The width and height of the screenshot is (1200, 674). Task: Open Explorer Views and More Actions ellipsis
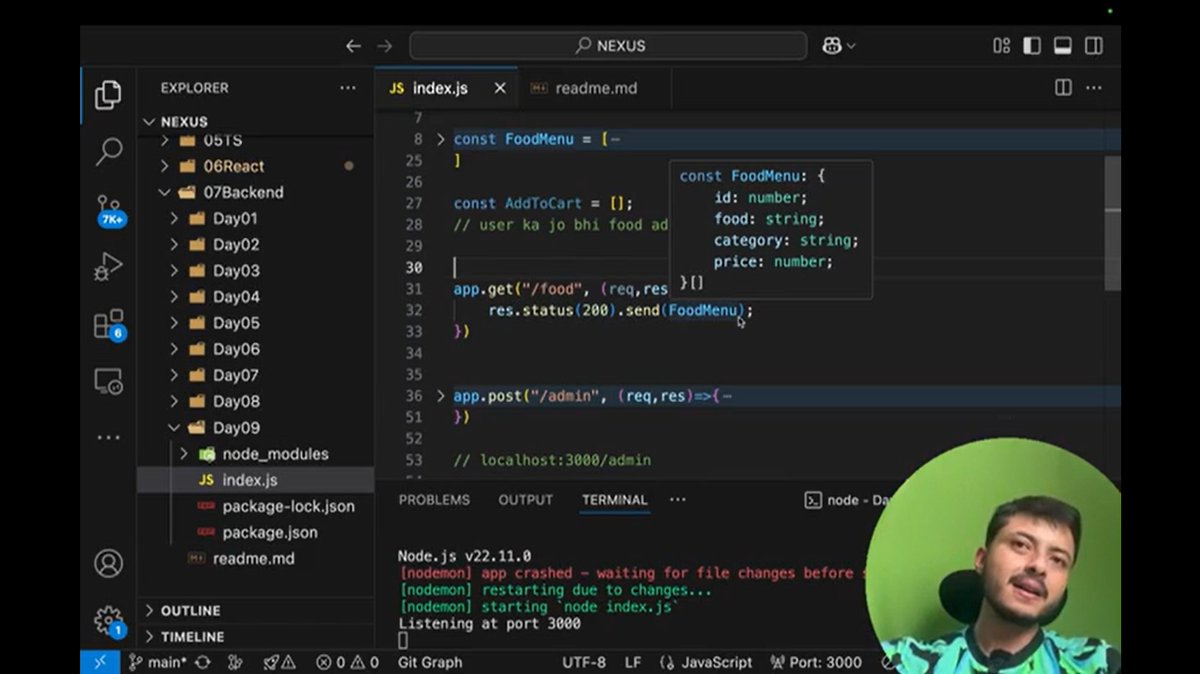[x=347, y=88]
